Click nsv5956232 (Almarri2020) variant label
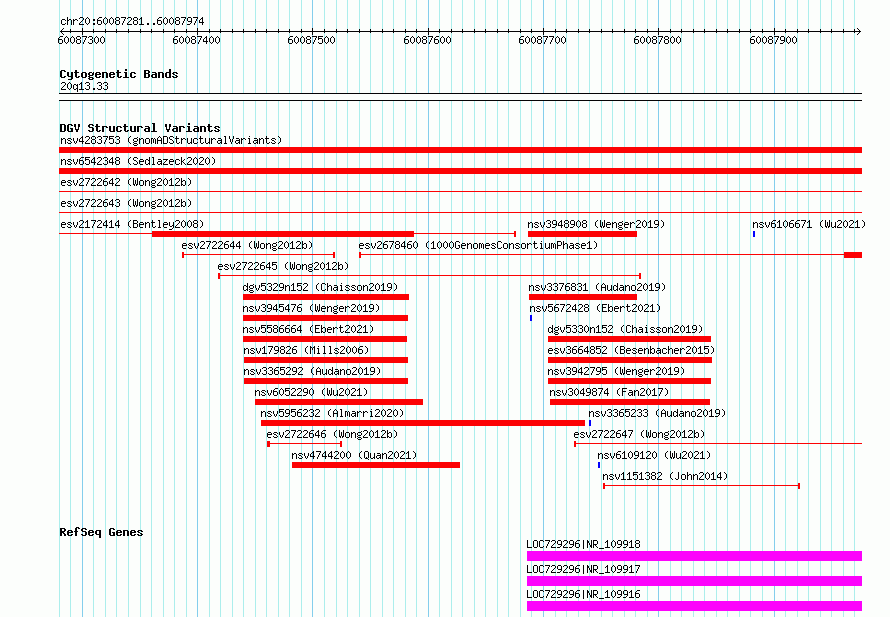This screenshot has width=890, height=617. [x=332, y=413]
